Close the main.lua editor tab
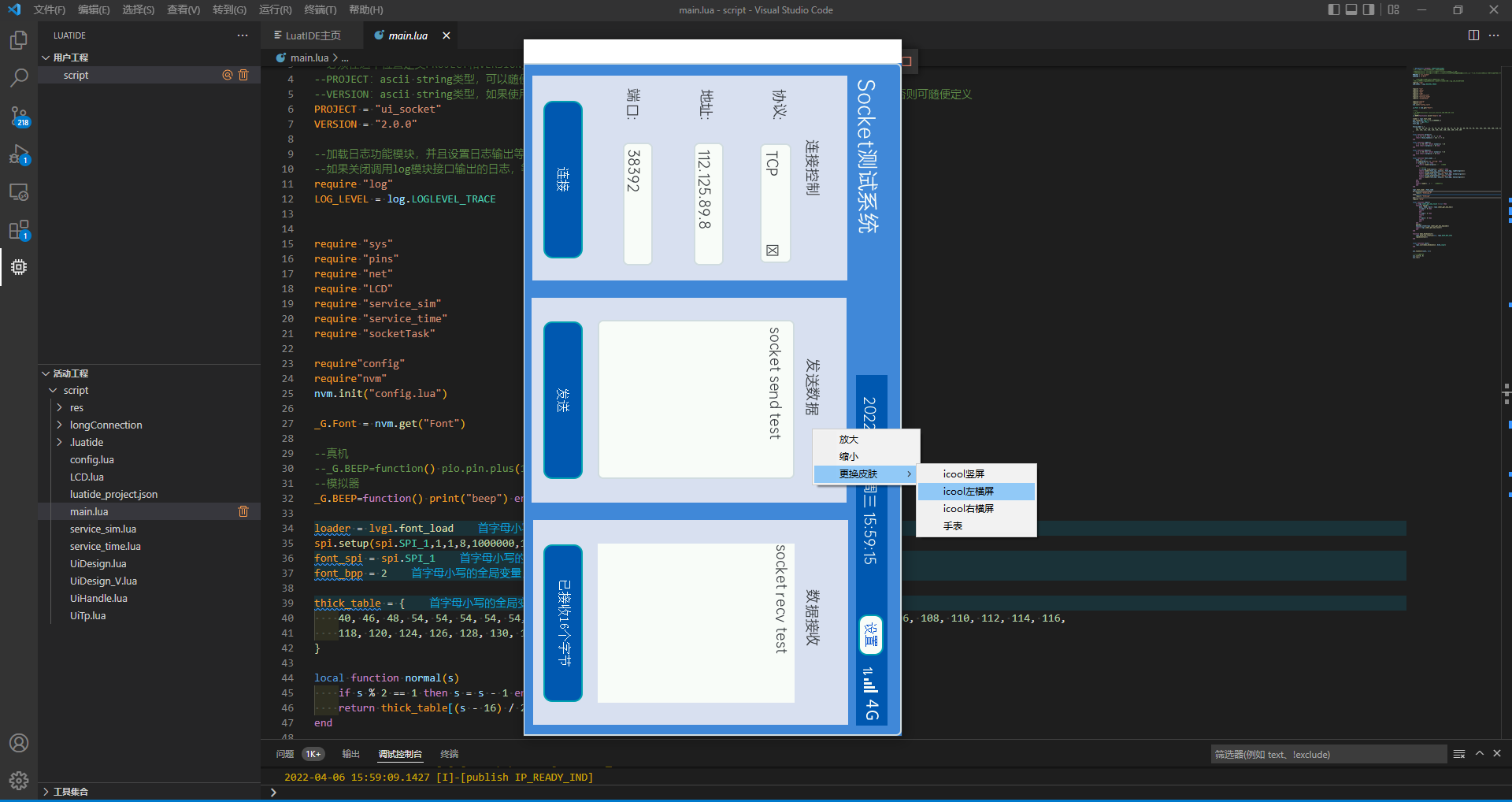This screenshot has height=802, width=1512. tap(447, 35)
